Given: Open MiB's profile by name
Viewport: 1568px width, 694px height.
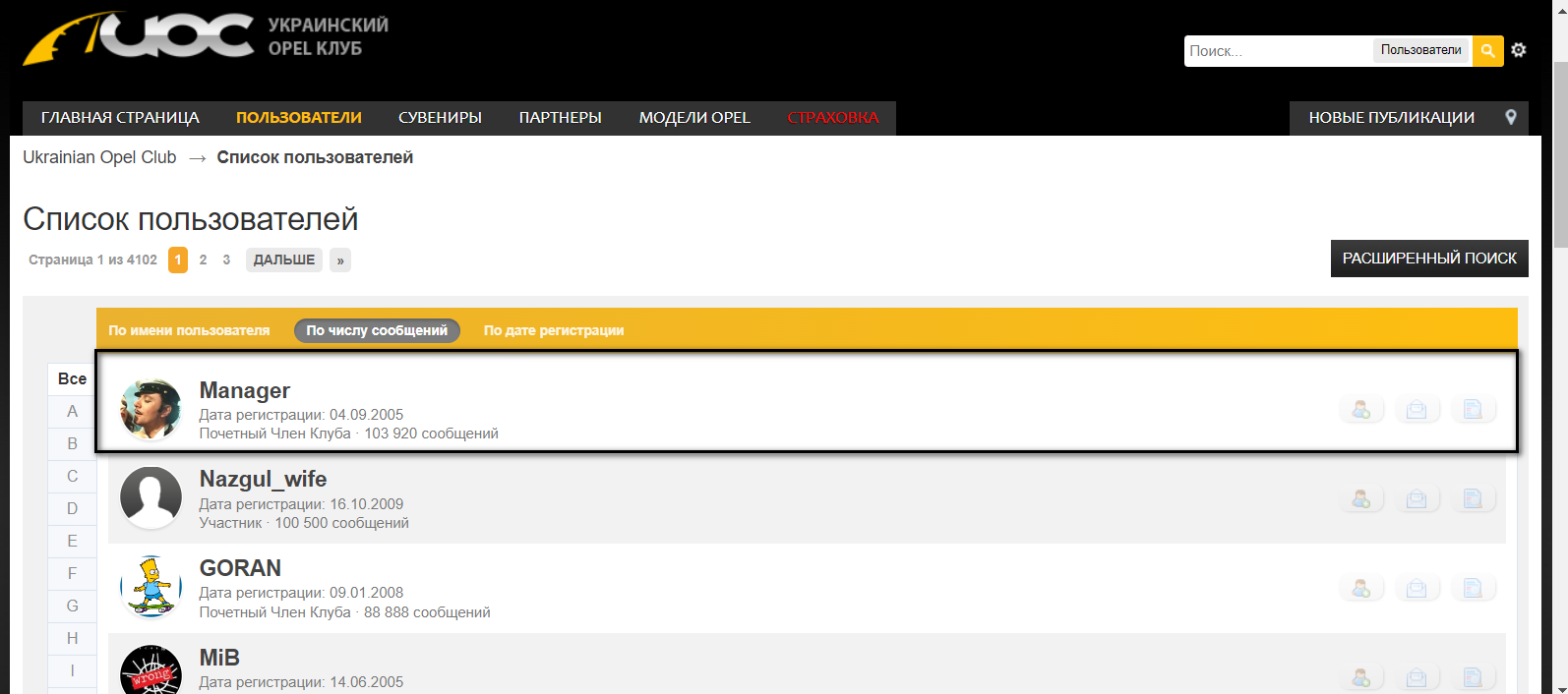Looking at the screenshot, I should [x=219, y=658].
